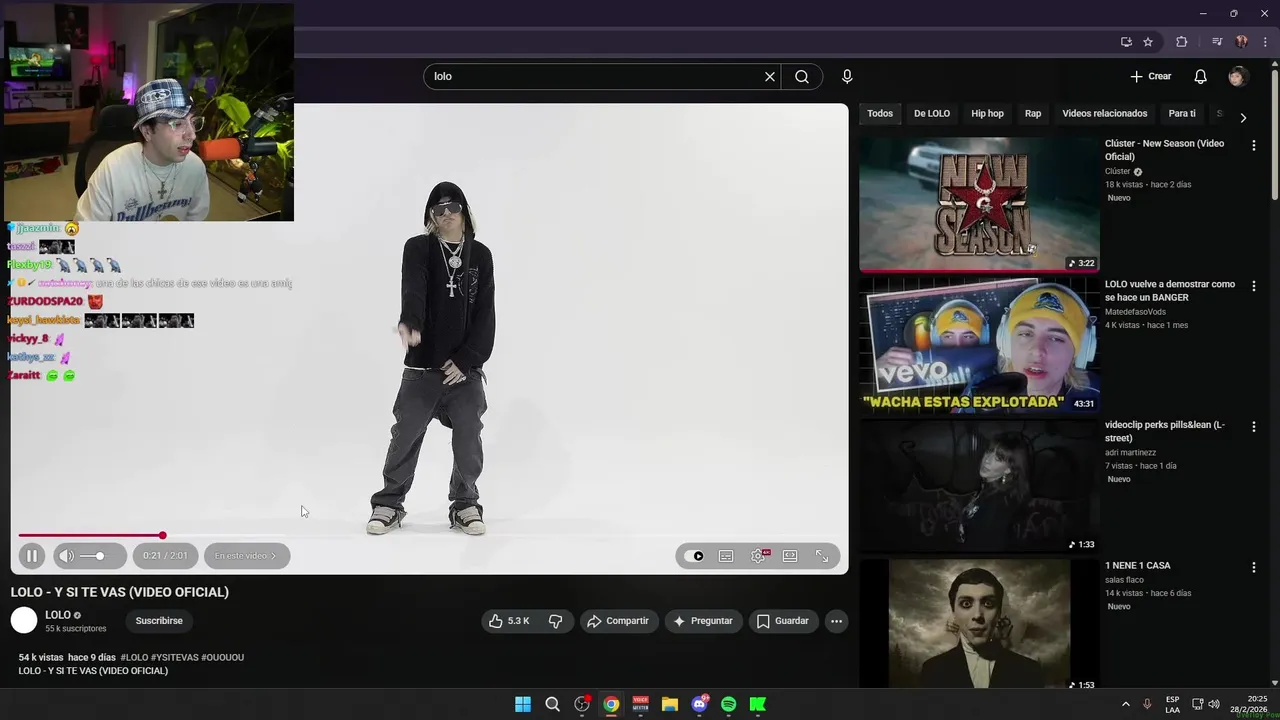The height and width of the screenshot is (720, 1280).
Task: Open options menu for the 'videoclip perks pills&lean' video
Action: click(x=1254, y=427)
